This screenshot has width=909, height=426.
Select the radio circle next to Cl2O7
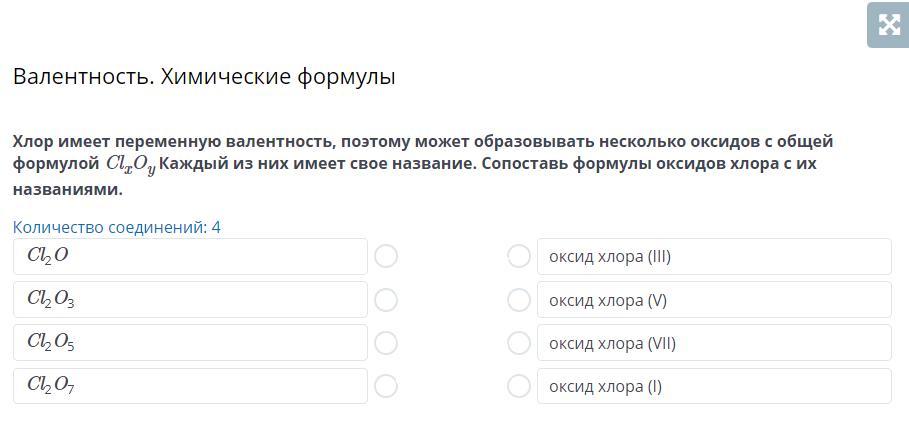click(x=386, y=386)
